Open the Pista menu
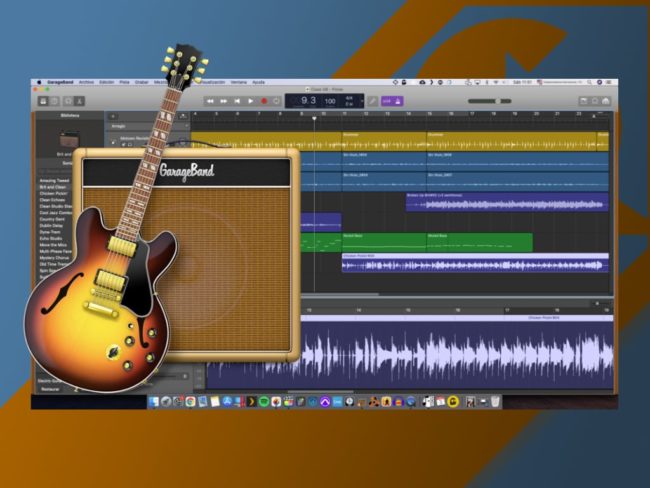This screenshot has width=650, height=488. 124,82
